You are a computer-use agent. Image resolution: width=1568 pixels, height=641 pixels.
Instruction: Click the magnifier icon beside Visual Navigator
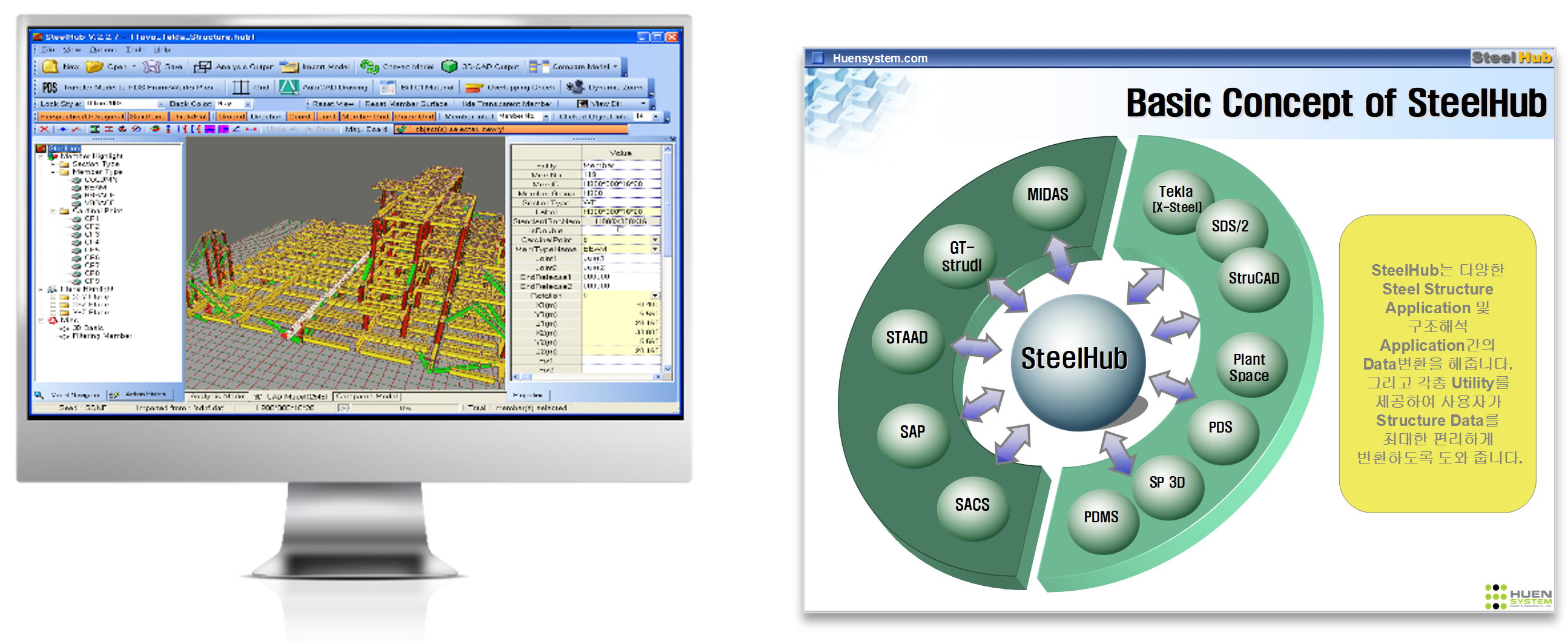coord(39,395)
